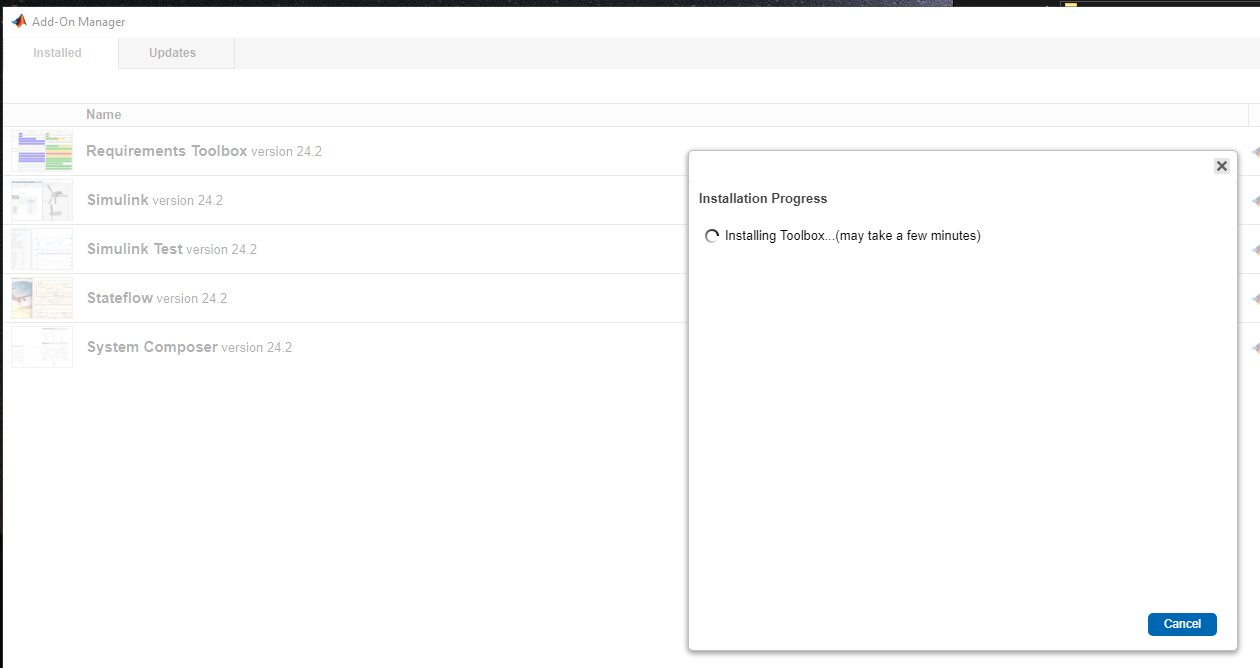Viewport: 1260px width, 668px height.
Task: Click the Installing Toolbox status text
Action: point(852,236)
